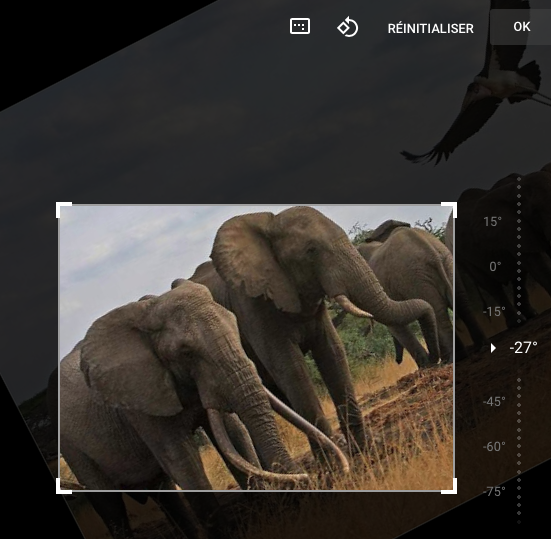This screenshot has width=551, height=539.
Task: Click the RÉINITIALISER button
Action: (x=430, y=28)
